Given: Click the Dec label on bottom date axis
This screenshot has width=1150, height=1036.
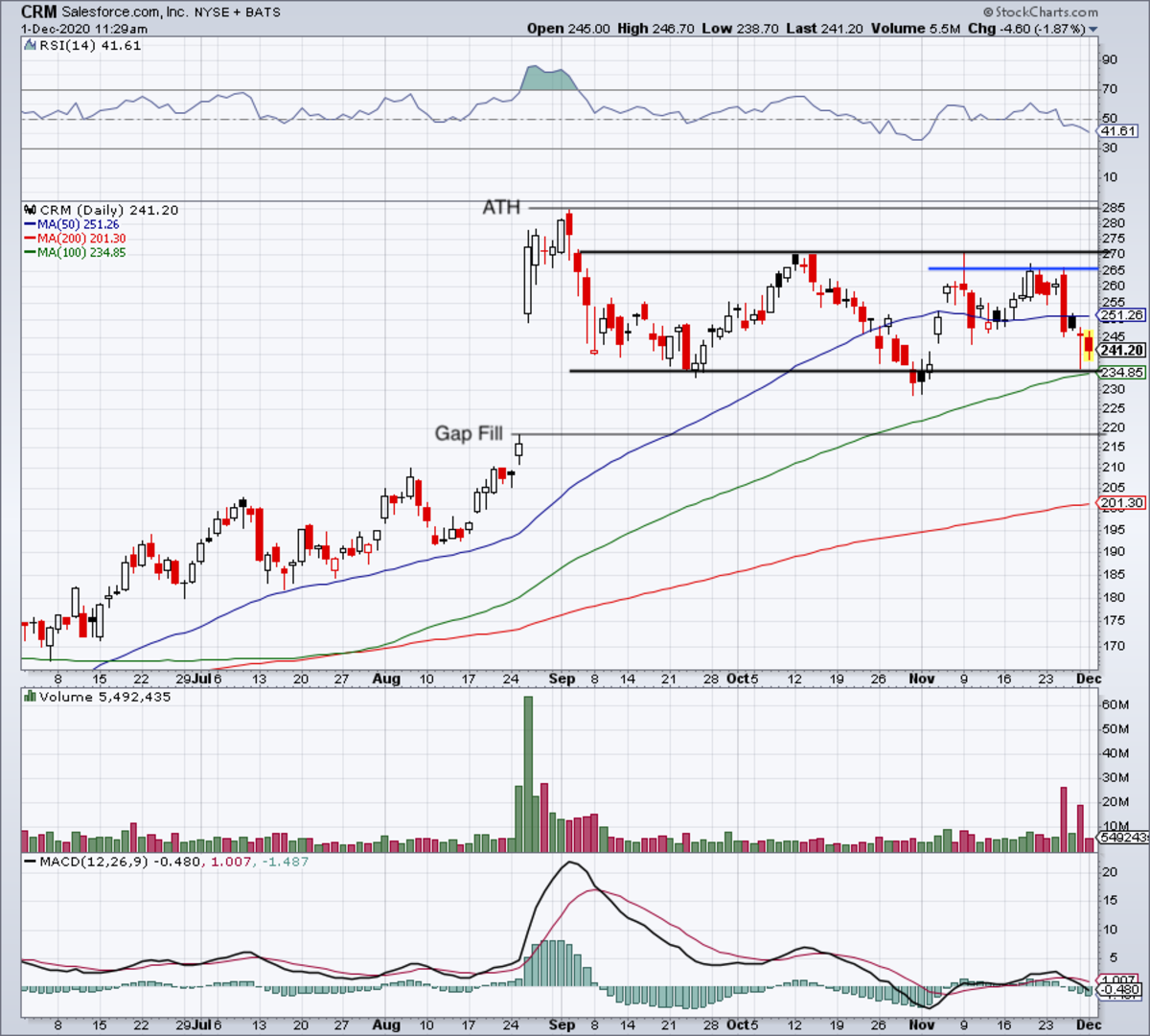Looking at the screenshot, I should 1089,1024.
